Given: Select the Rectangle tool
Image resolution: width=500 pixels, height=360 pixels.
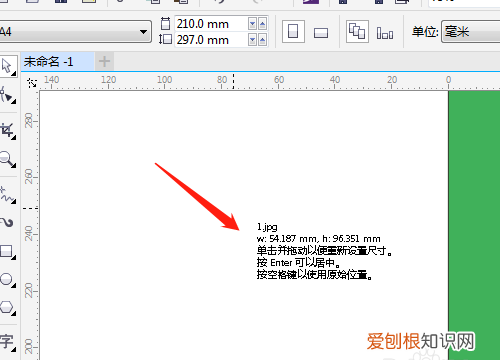Looking at the screenshot, I should 8,251.
